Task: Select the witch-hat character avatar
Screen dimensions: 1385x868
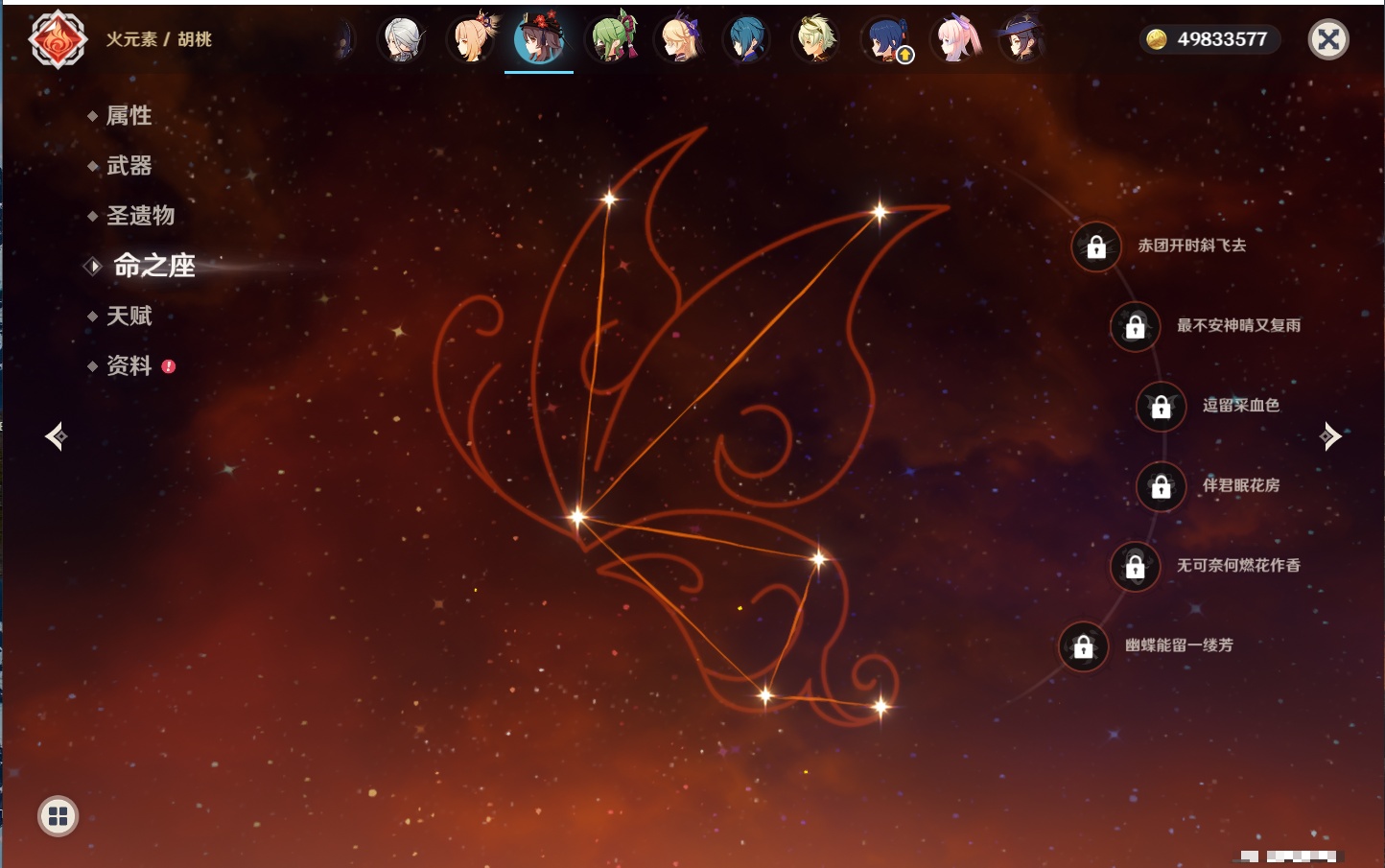Action: (x=1021, y=39)
